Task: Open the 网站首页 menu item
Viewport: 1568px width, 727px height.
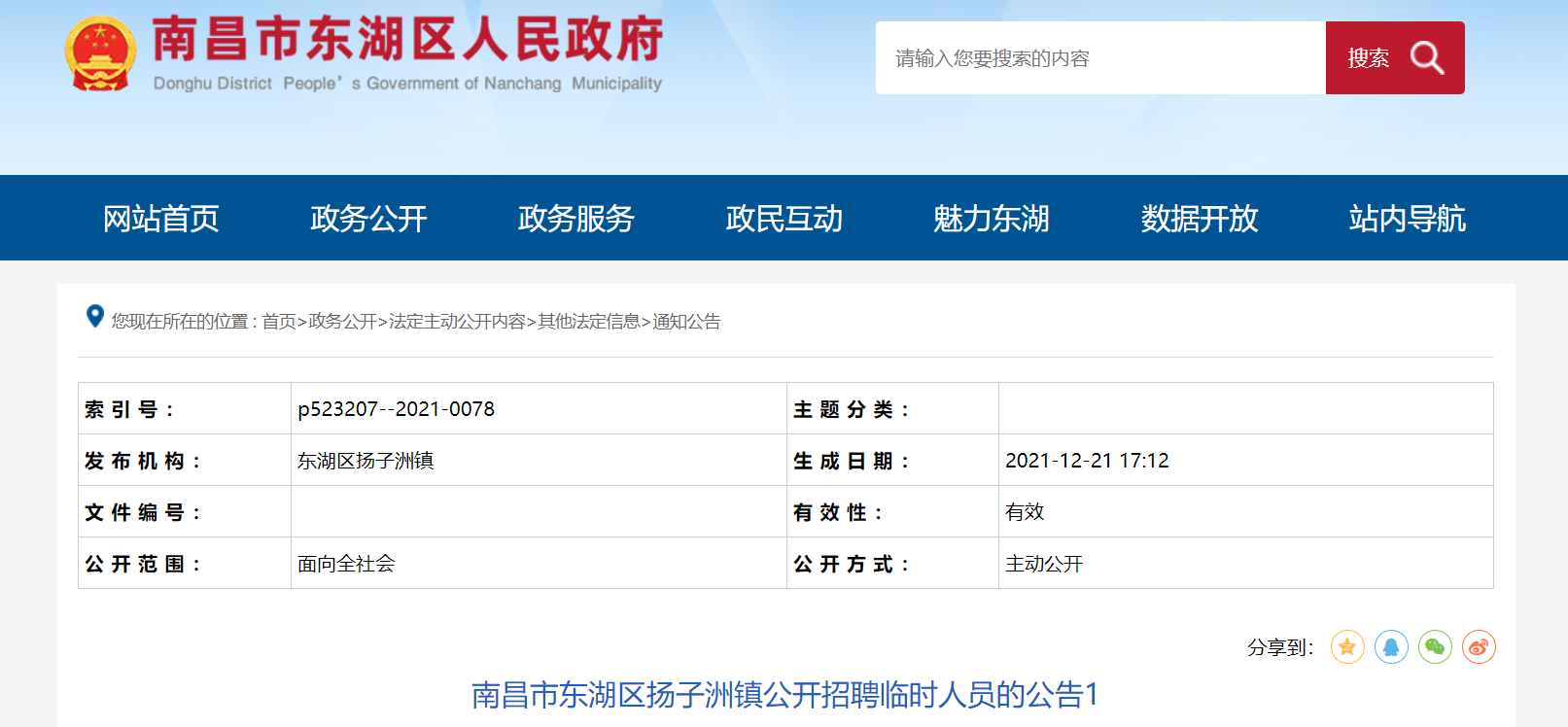Action: [x=161, y=219]
